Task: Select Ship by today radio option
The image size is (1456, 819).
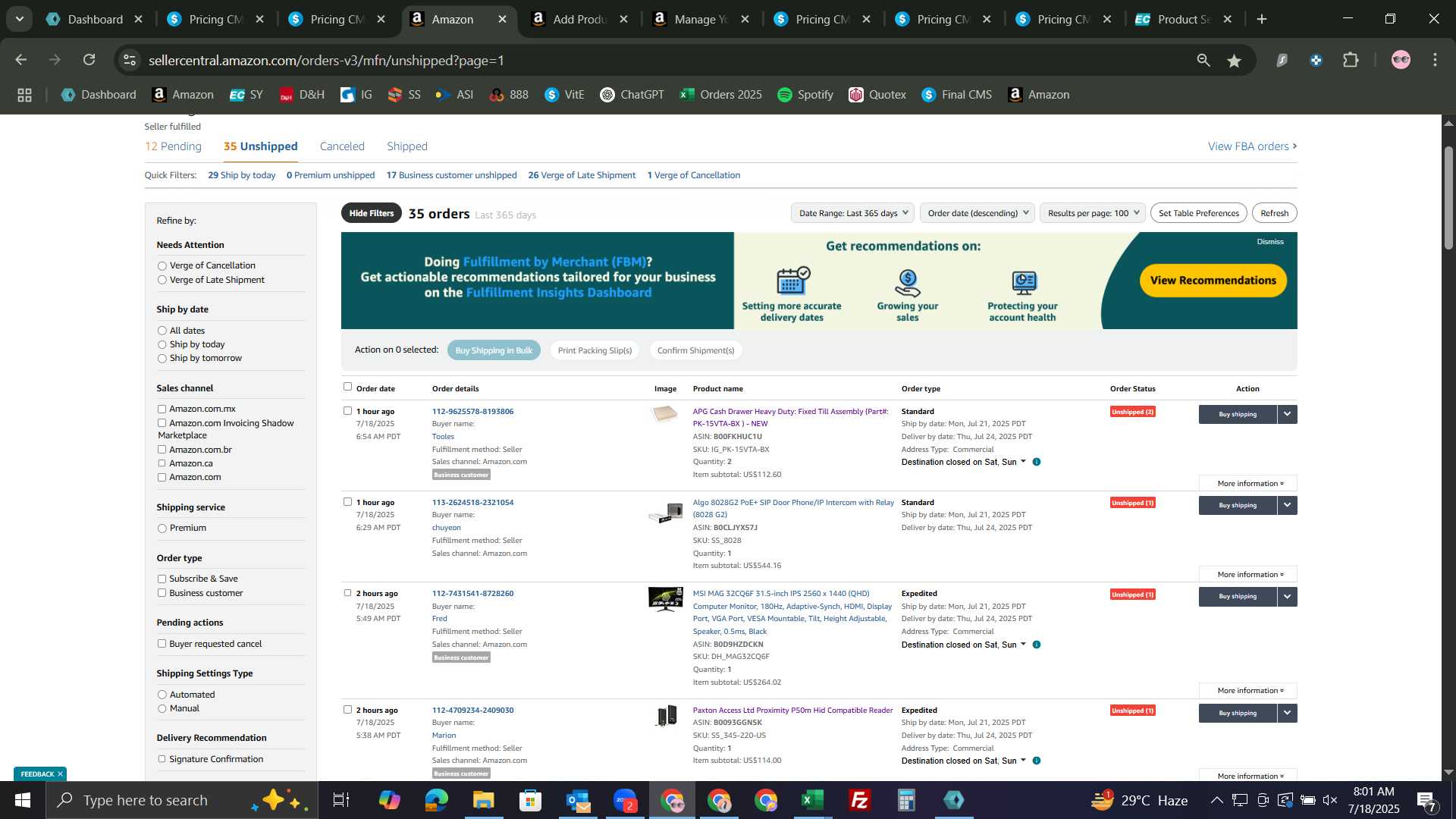Action: click(x=162, y=345)
